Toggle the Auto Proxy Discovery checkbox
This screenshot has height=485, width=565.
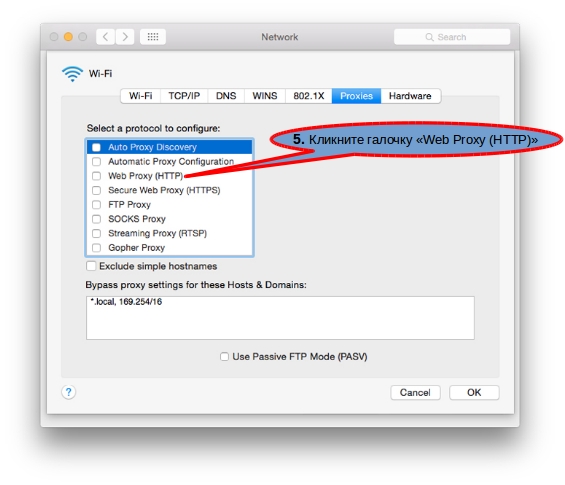coord(97,147)
